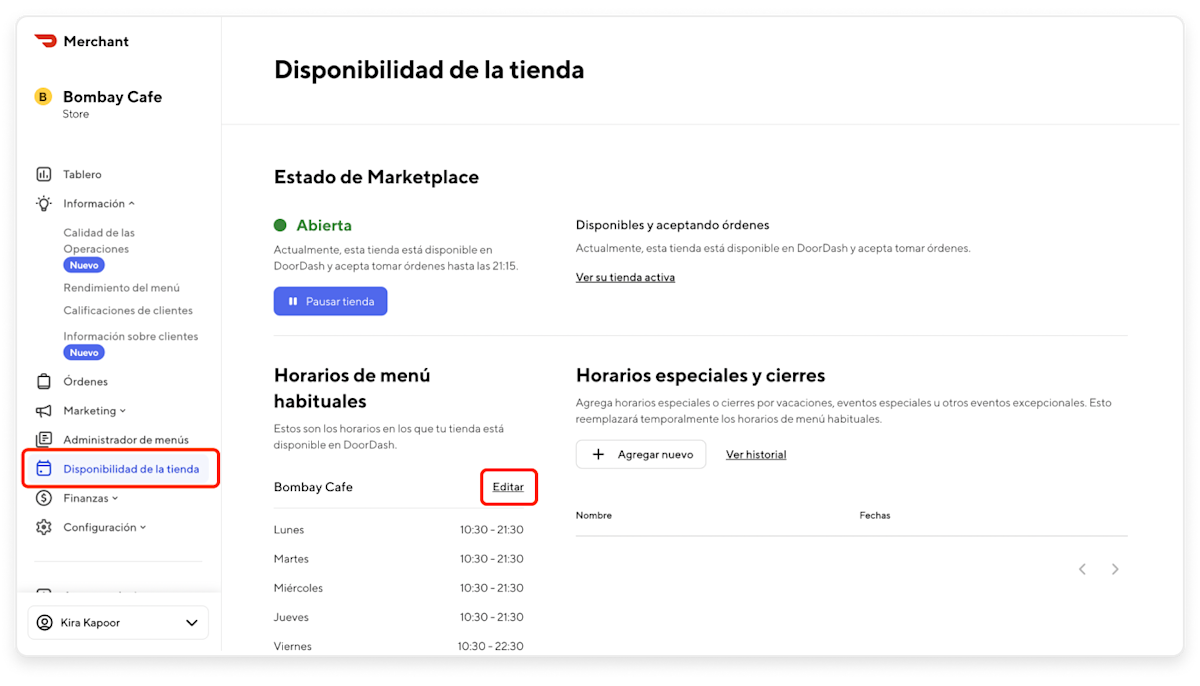Image resolution: width=1200 pixels, height=686 pixels.
Task: Click the plus icon in Agregar nuevo
Action: click(x=599, y=454)
